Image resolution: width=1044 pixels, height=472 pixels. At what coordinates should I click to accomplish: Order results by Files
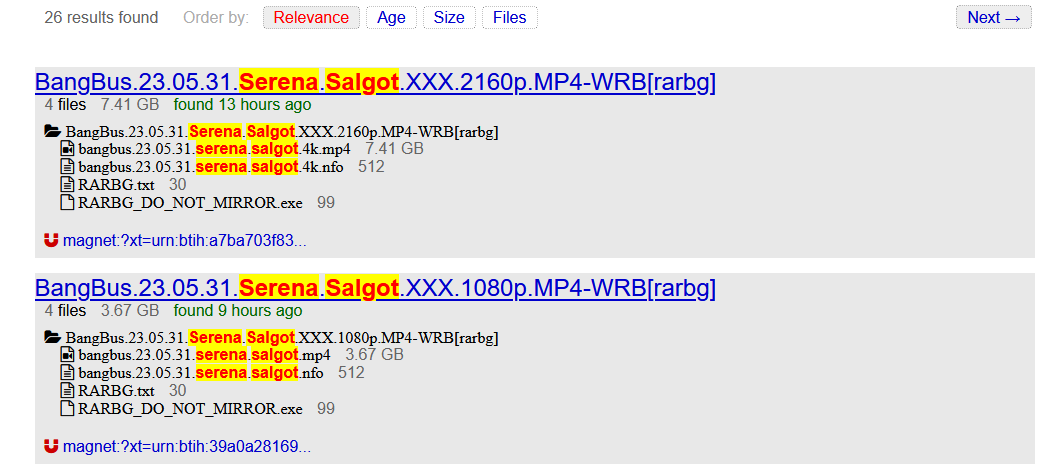point(510,17)
